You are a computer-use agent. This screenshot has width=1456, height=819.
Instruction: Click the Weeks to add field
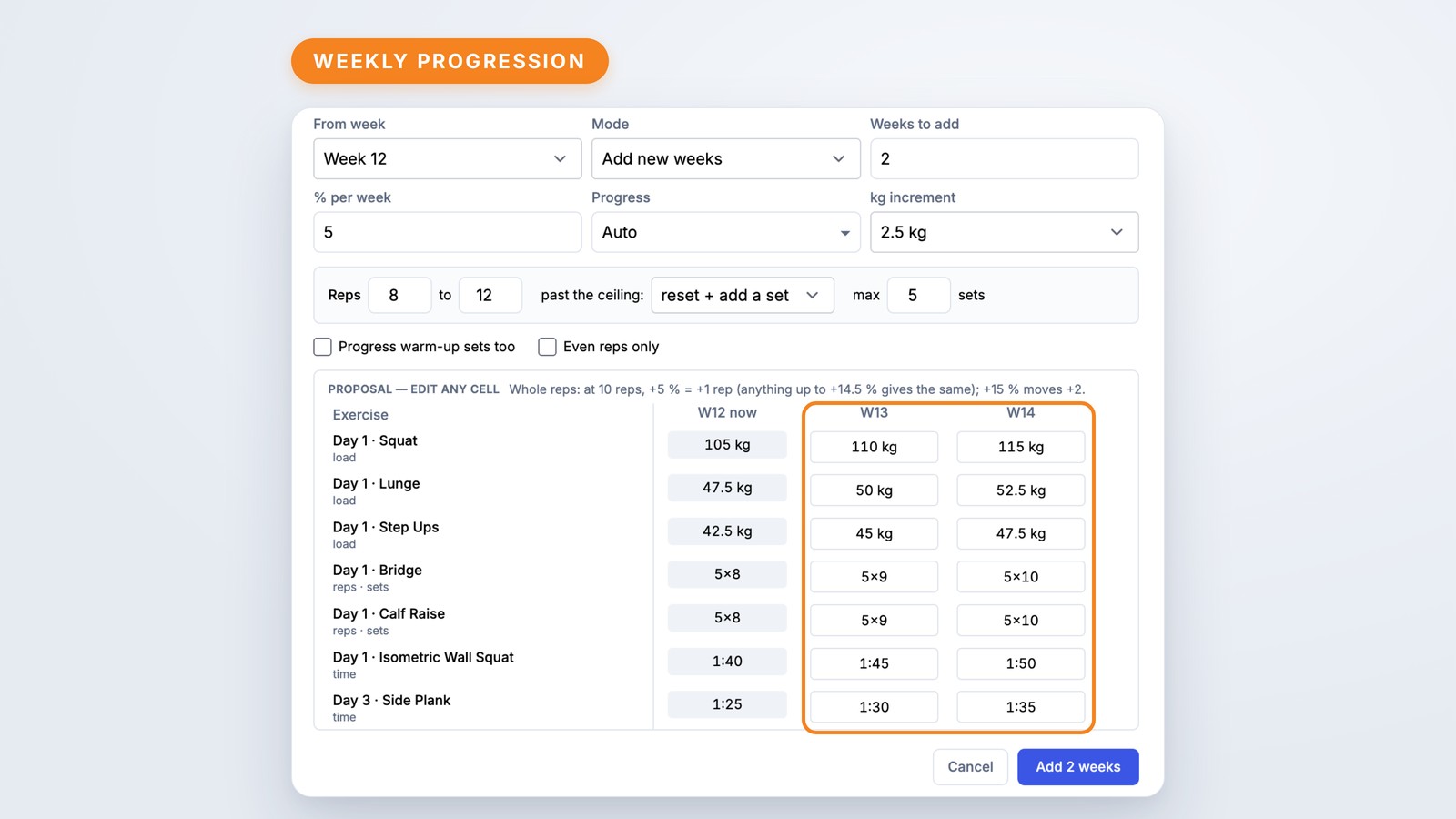pos(1004,158)
